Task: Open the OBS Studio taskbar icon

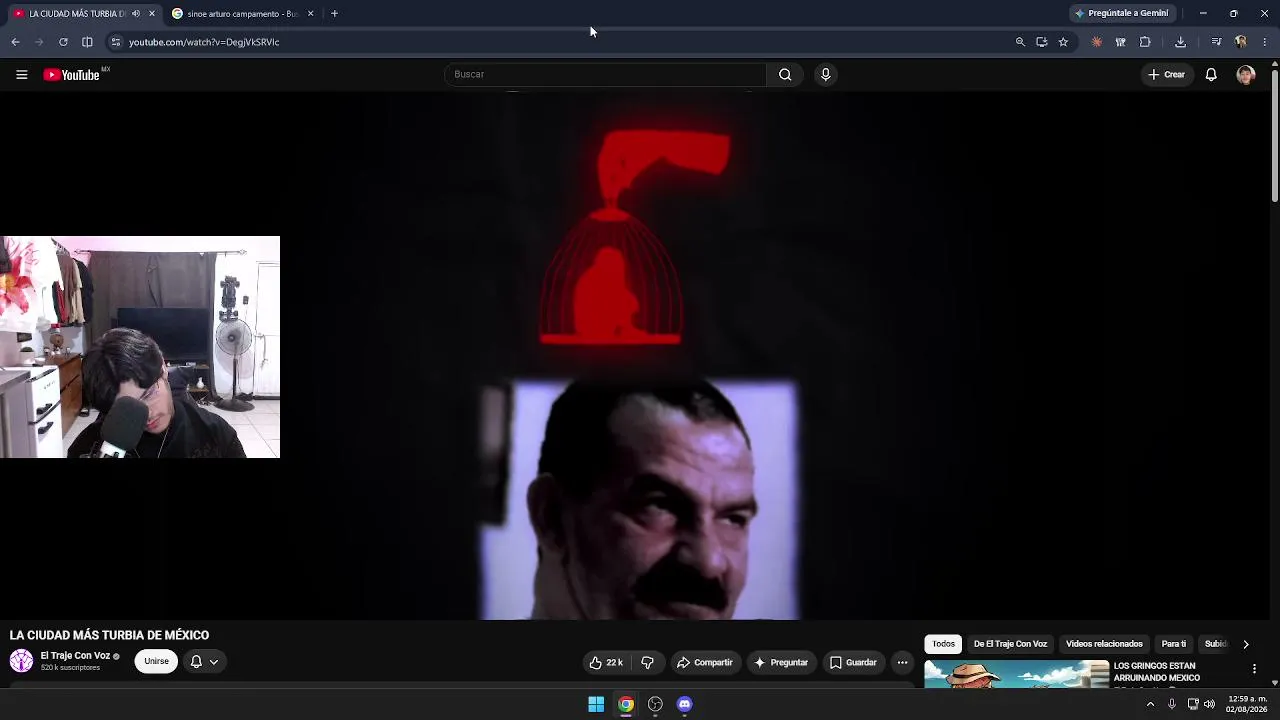Action: pyautogui.click(x=655, y=704)
